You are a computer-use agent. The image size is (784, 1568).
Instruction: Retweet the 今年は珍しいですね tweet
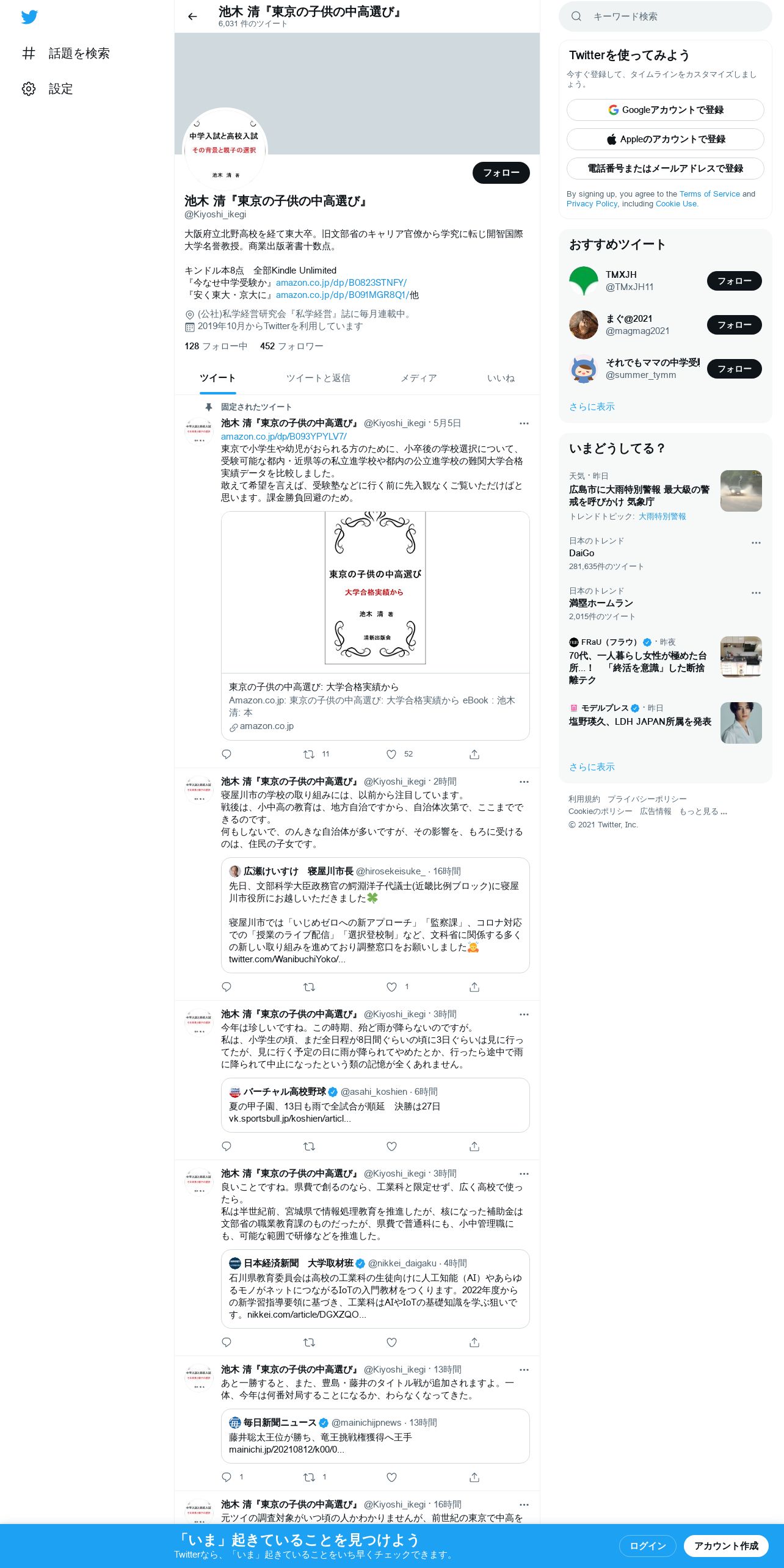tap(309, 1146)
